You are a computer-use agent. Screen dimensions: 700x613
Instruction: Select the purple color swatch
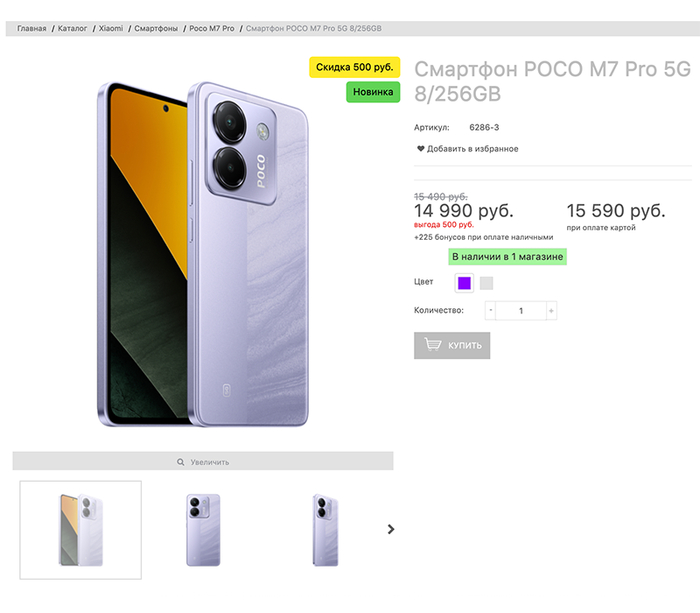pos(464,283)
